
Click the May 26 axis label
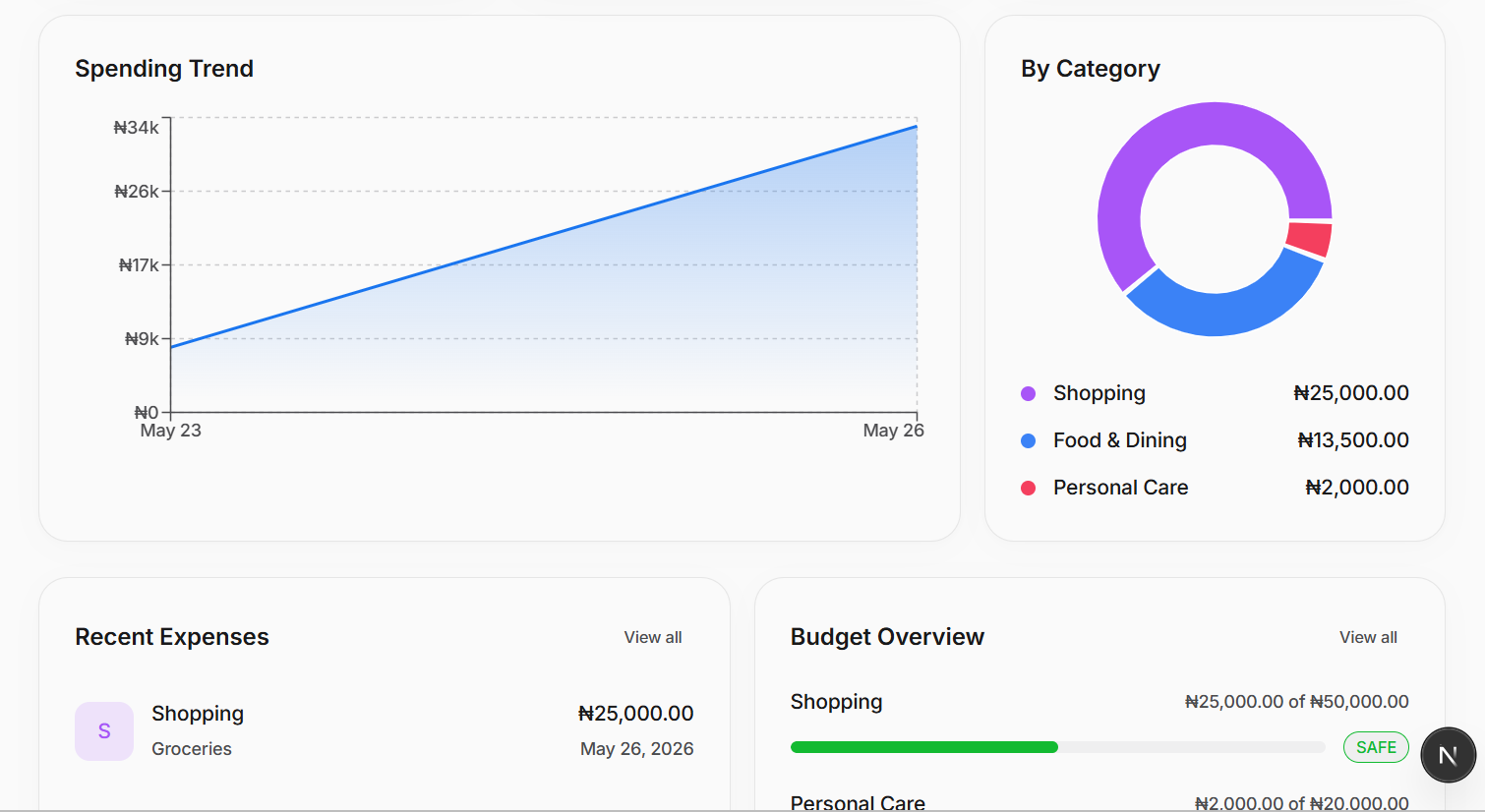point(893,431)
